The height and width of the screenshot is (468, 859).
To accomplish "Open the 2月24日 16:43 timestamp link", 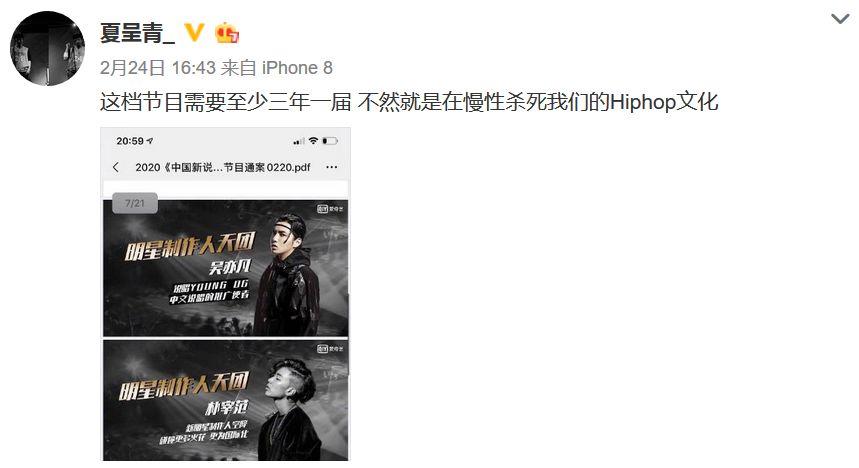I will pyautogui.click(x=158, y=68).
